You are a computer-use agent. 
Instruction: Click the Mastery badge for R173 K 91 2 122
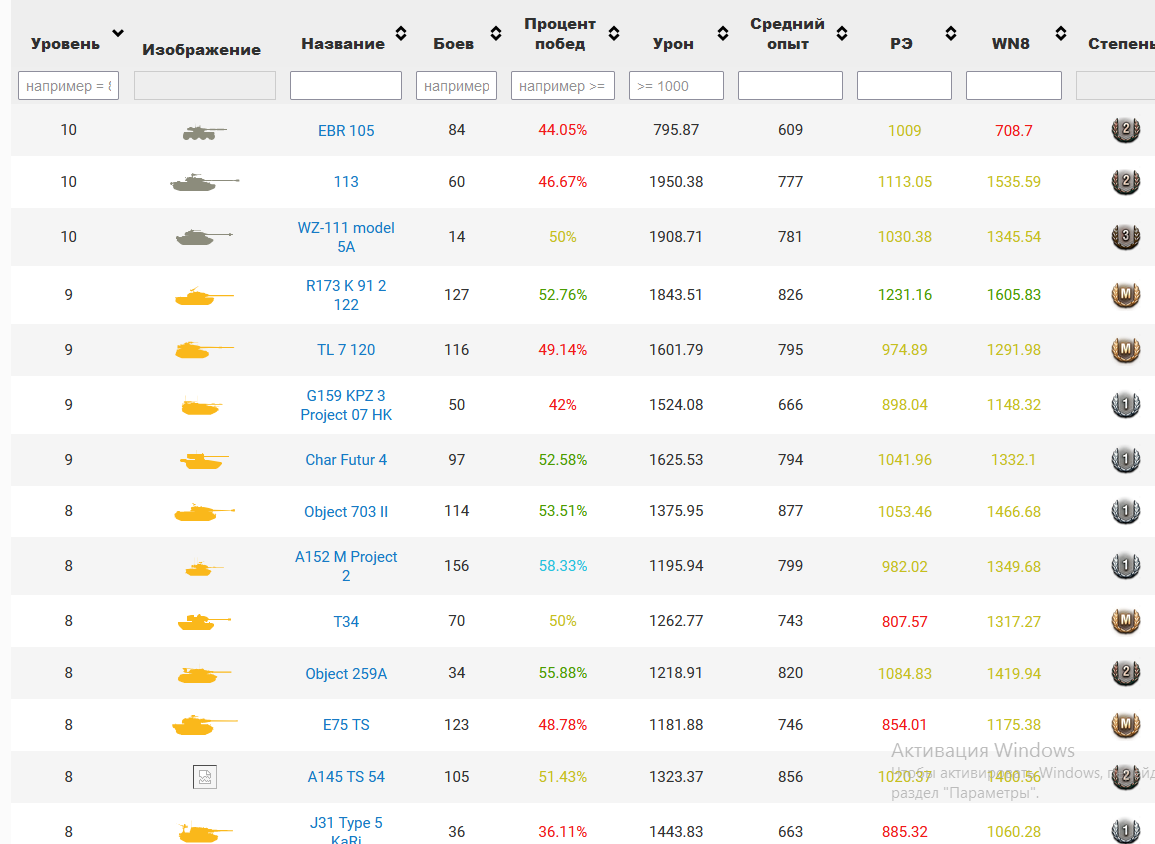1125,295
